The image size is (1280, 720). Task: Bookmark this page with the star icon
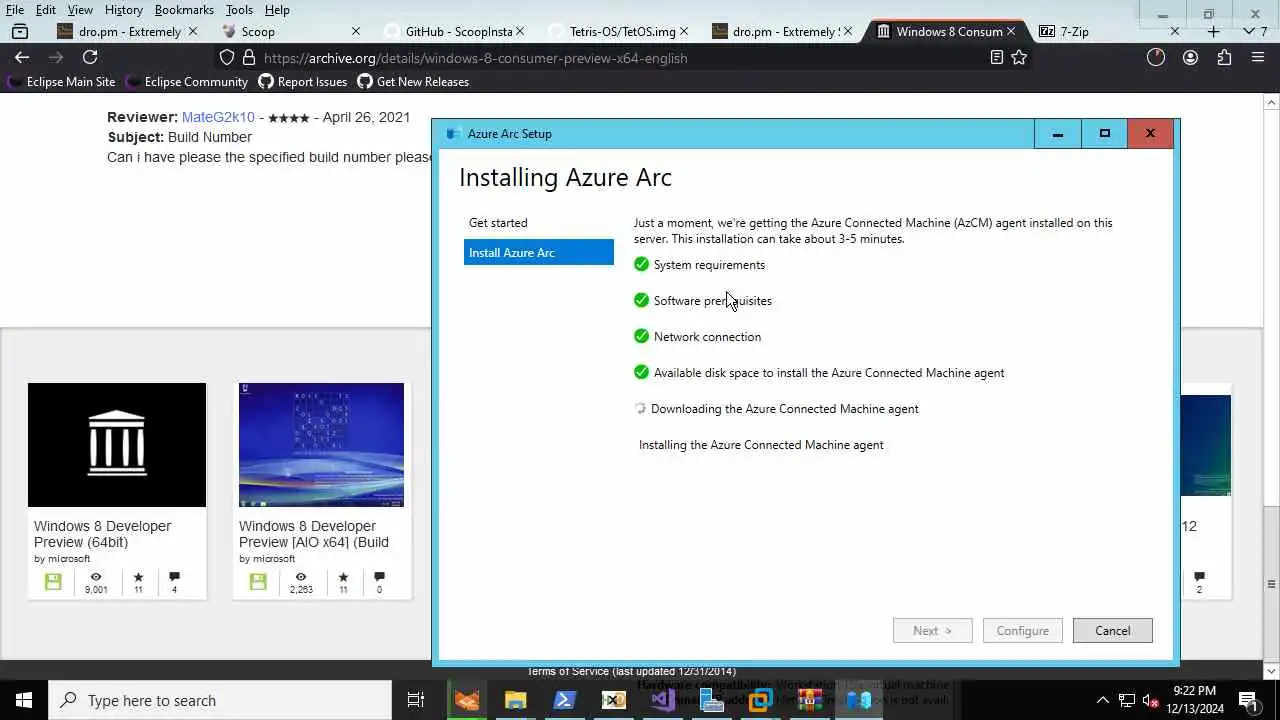pyautogui.click(x=1019, y=58)
